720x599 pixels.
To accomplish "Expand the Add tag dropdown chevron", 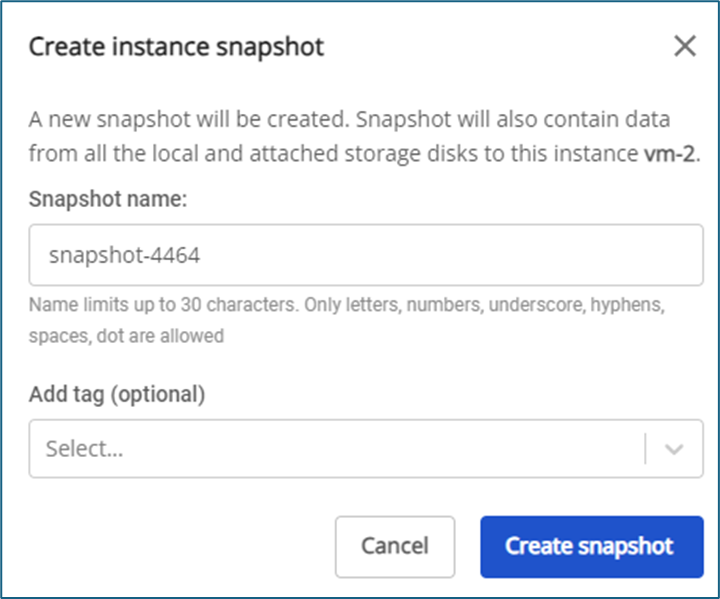I will 674,449.
